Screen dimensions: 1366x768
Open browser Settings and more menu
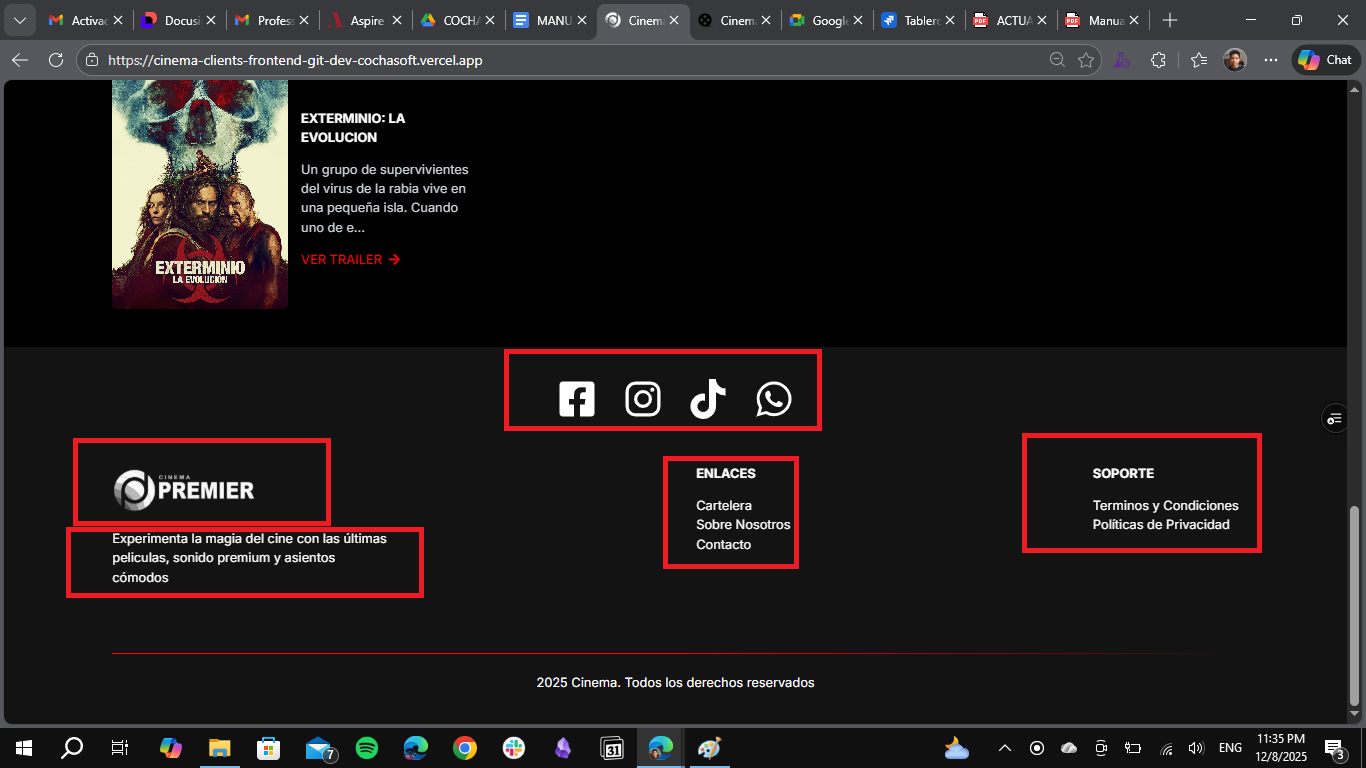click(1270, 60)
